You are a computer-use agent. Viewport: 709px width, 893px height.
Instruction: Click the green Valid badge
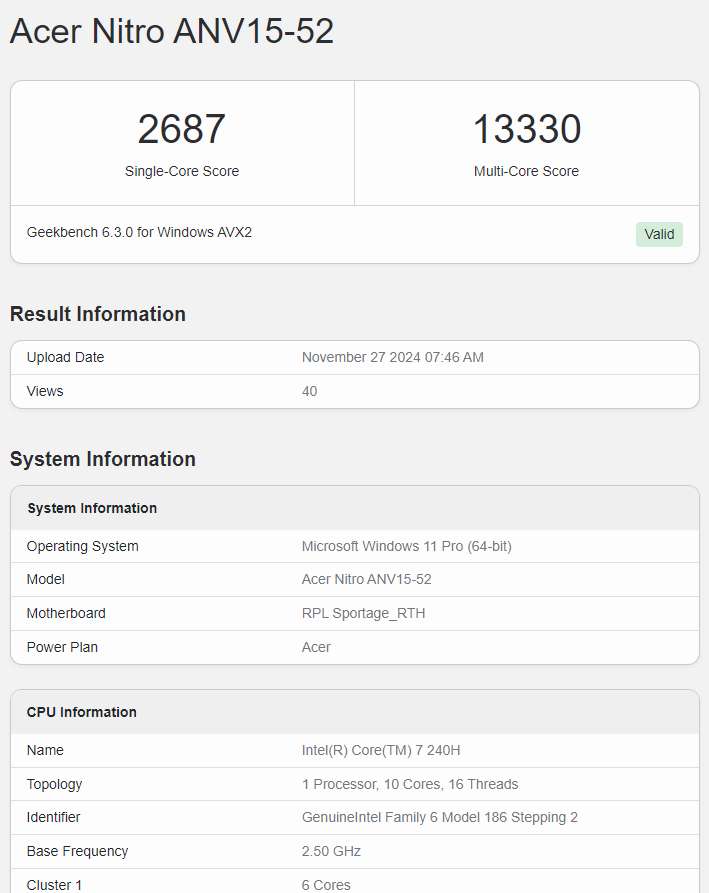(659, 234)
